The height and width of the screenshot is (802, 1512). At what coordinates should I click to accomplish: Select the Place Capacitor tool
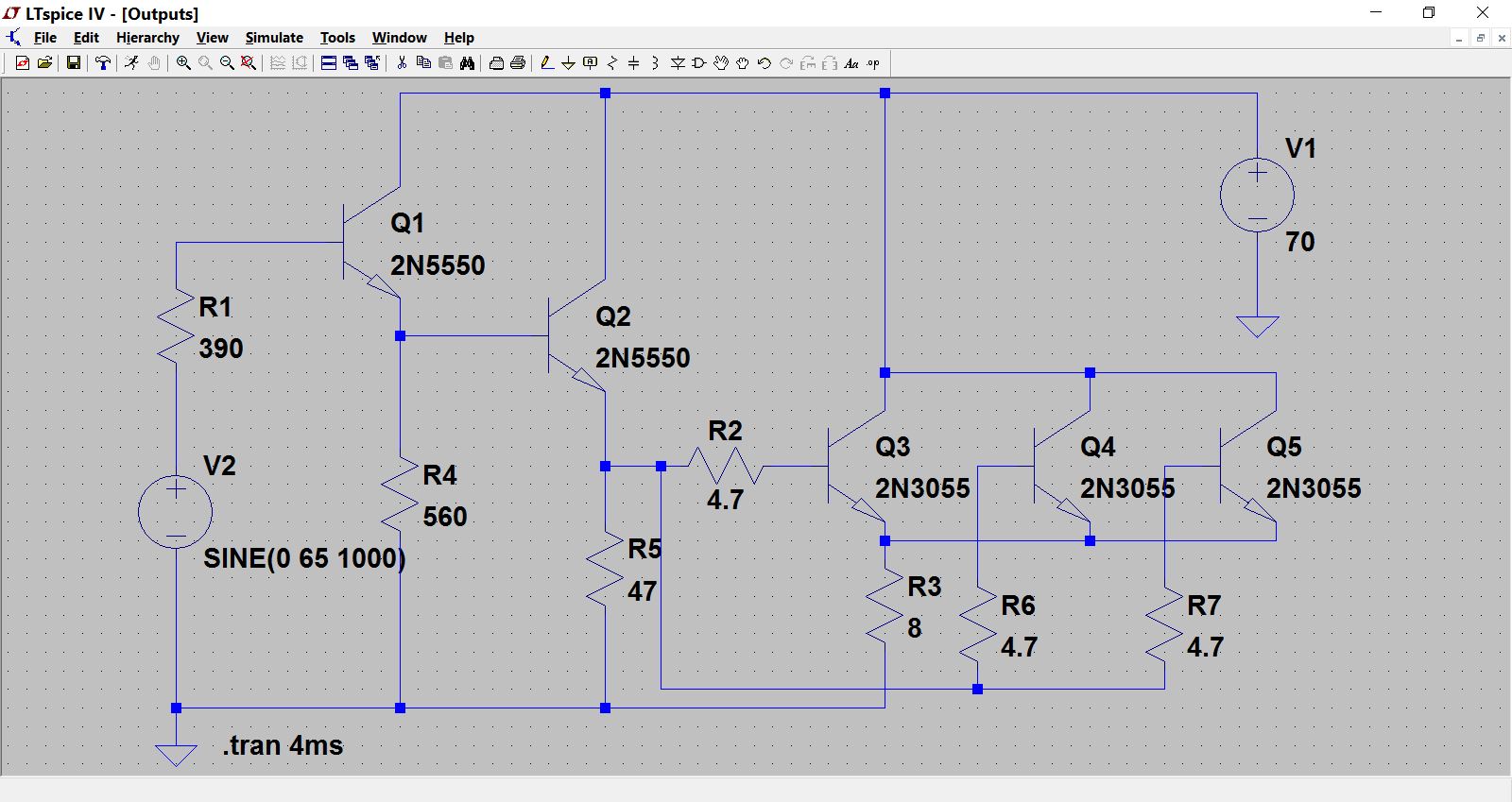[x=634, y=63]
